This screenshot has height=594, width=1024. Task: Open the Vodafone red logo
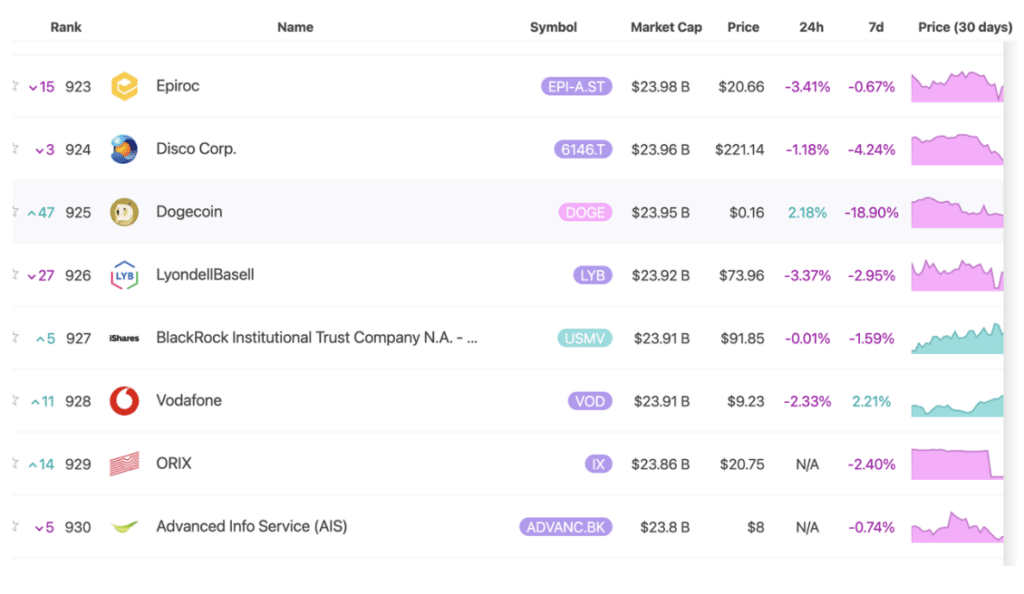tap(124, 401)
